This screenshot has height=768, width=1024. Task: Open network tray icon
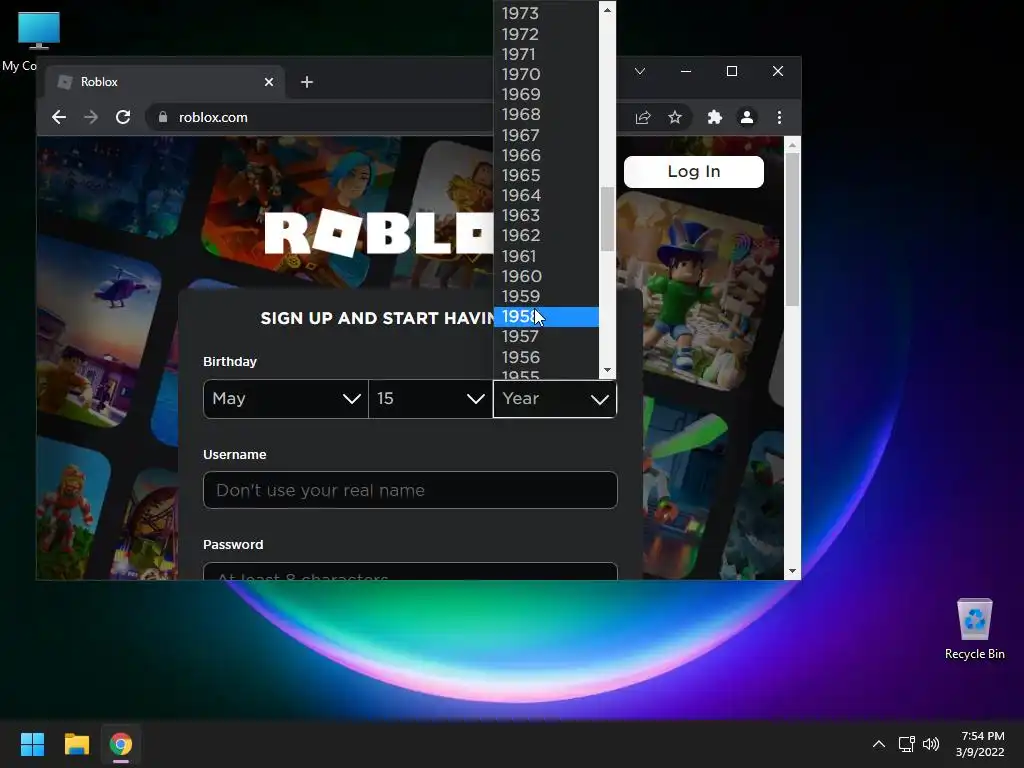906,744
